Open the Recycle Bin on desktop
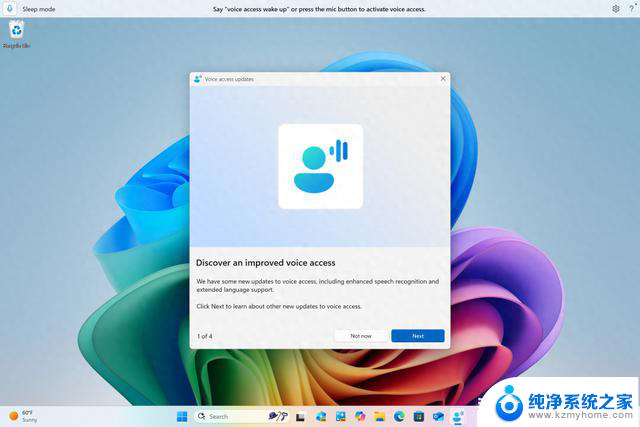 (17, 35)
